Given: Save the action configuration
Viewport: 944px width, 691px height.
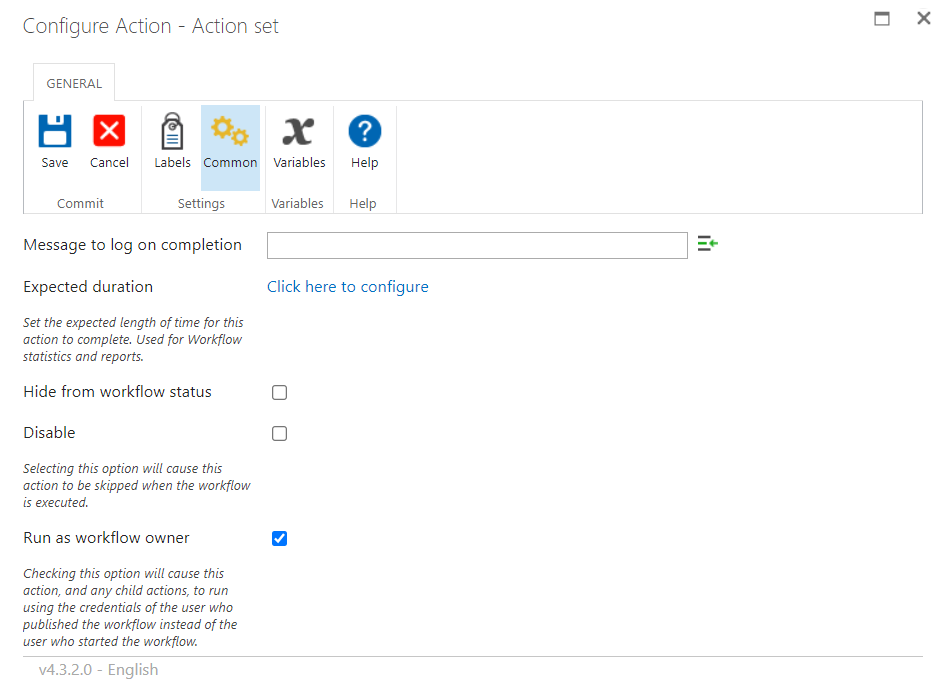Looking at the screenshot, I should point(55,142).
